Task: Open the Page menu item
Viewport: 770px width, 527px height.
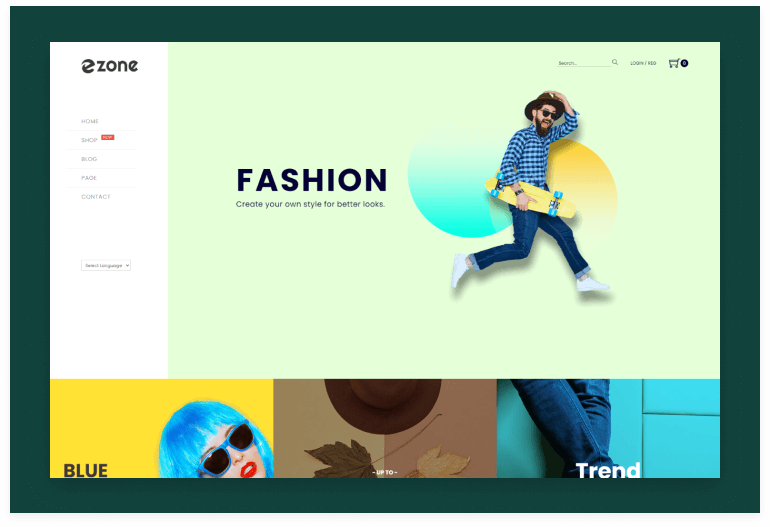Action: [x=89, y=178]
